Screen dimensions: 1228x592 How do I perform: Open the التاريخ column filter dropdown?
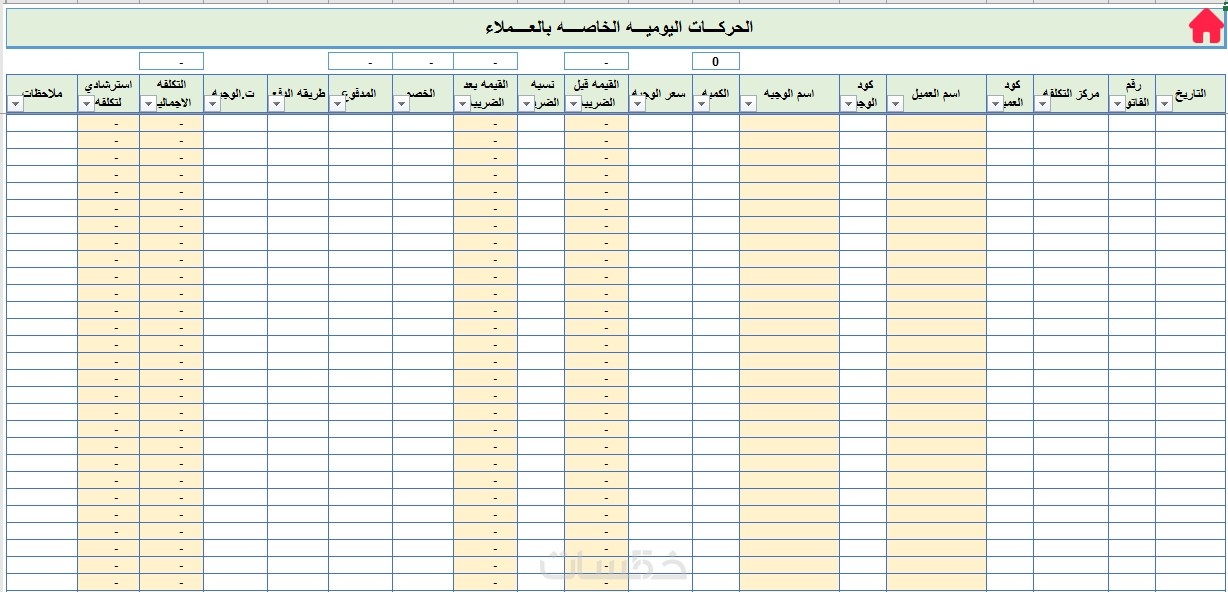(1165, 103)
